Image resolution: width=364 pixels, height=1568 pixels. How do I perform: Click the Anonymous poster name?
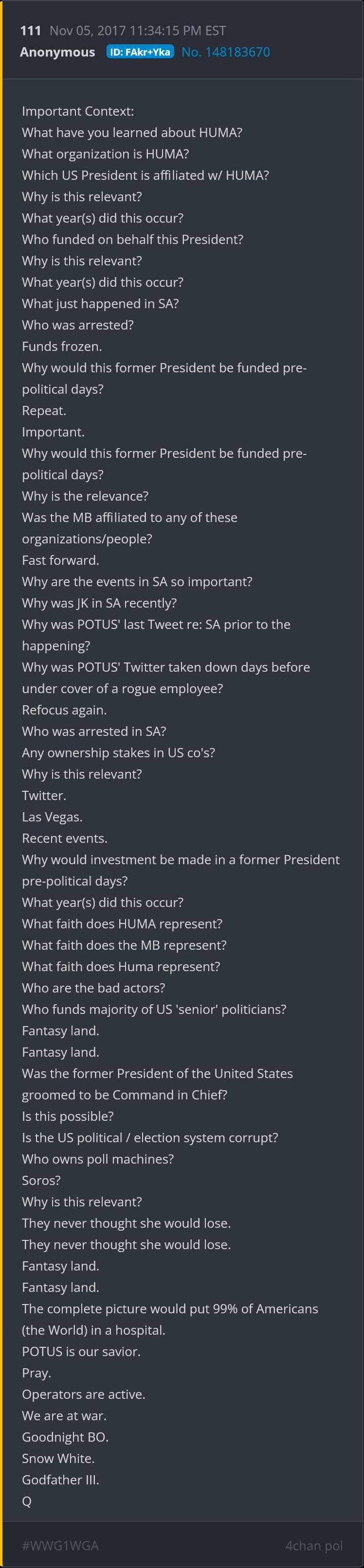(x=57, y=52)
